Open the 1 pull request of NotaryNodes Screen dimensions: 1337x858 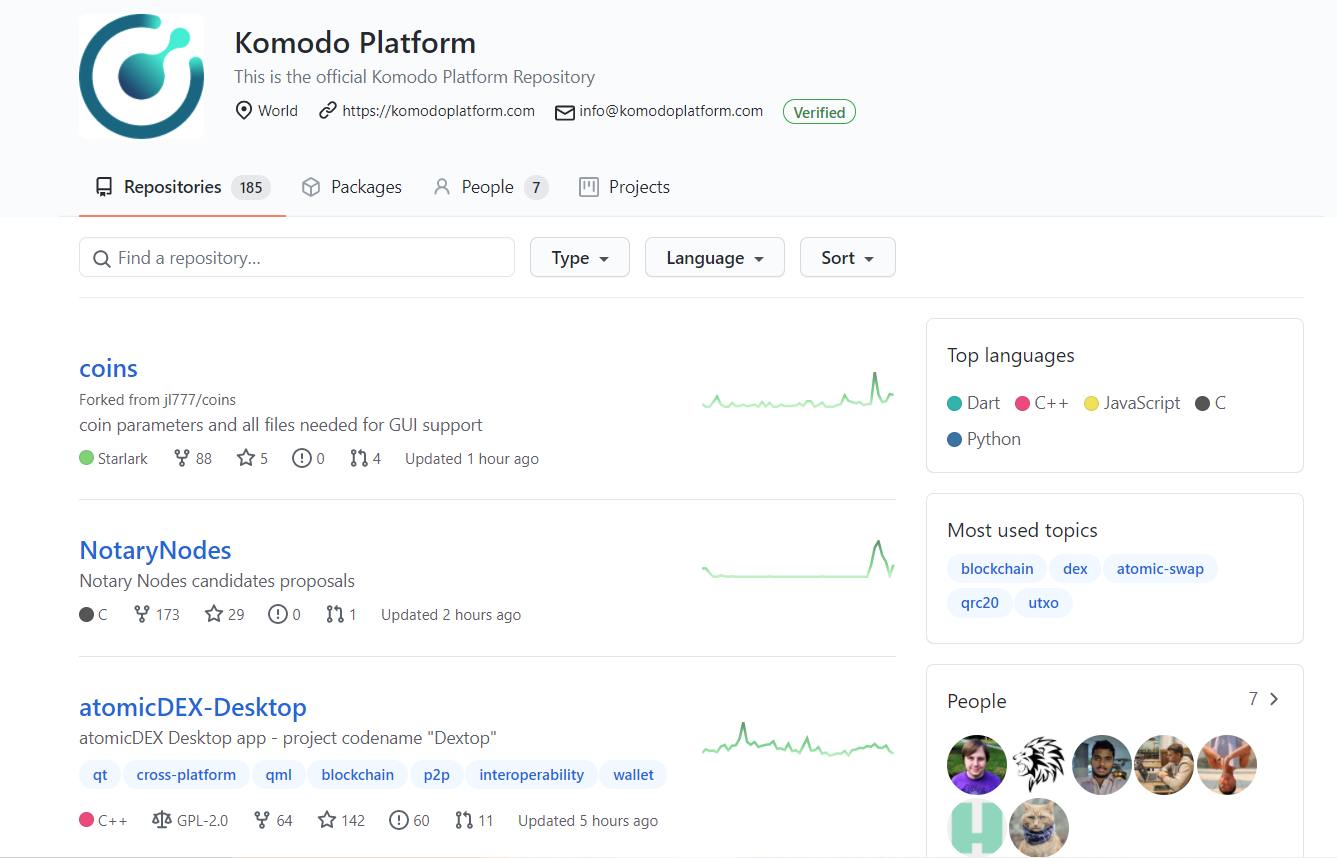(x=341, y=615)
